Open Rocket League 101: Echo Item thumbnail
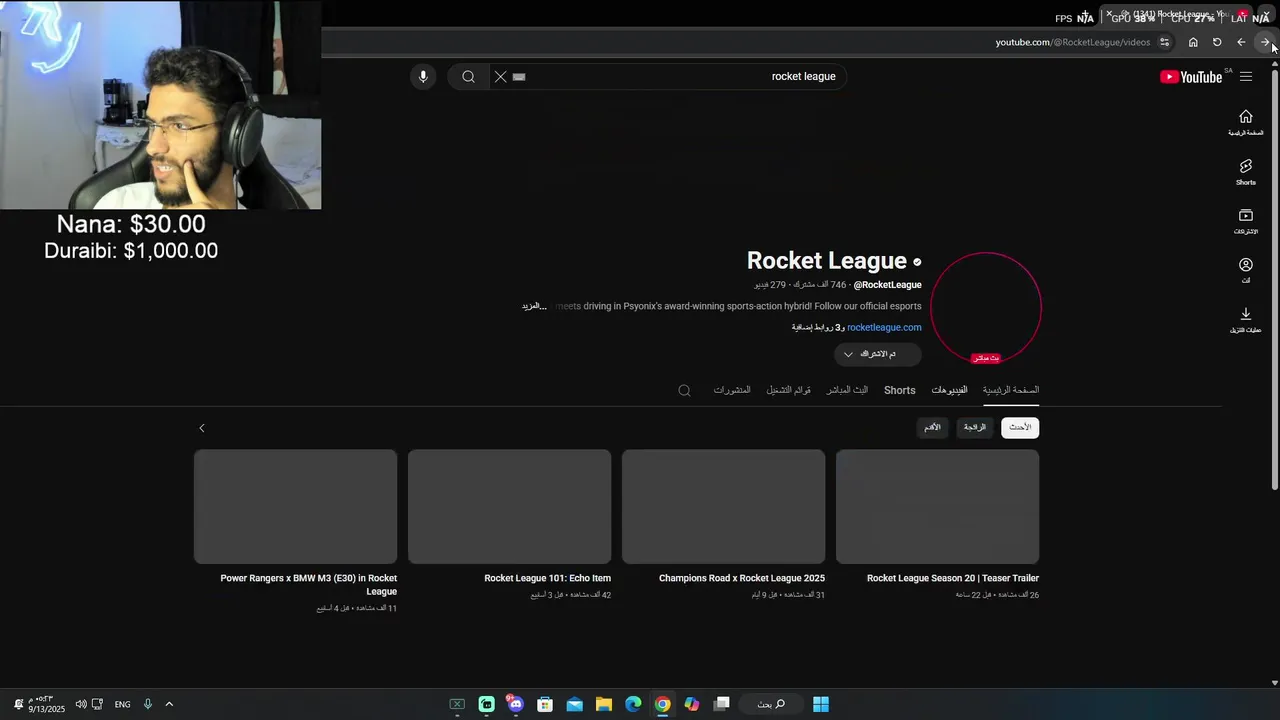 509,507
